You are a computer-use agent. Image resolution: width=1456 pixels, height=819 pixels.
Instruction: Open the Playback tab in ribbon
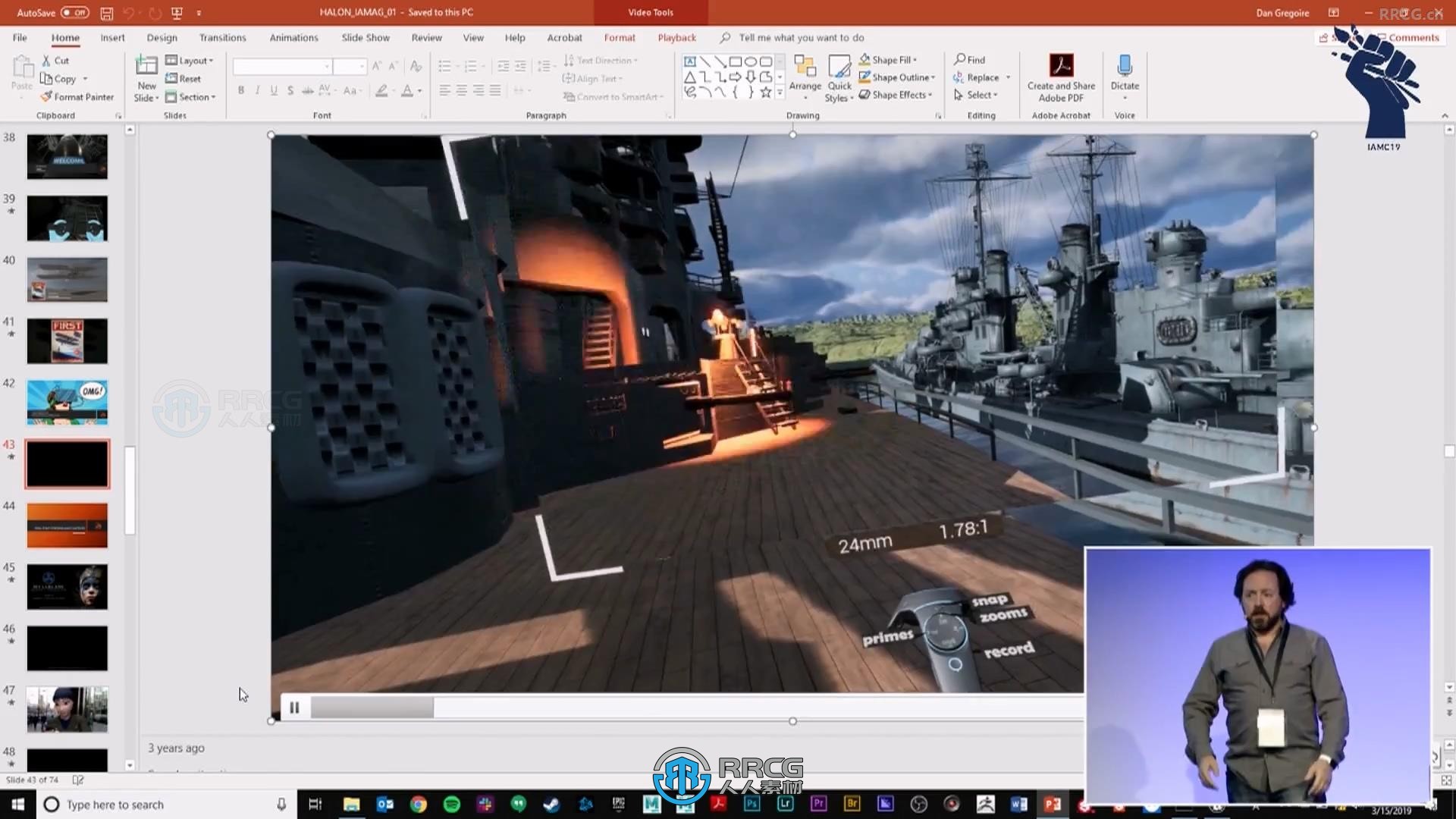pyautogui.click(x=676, y=37)
